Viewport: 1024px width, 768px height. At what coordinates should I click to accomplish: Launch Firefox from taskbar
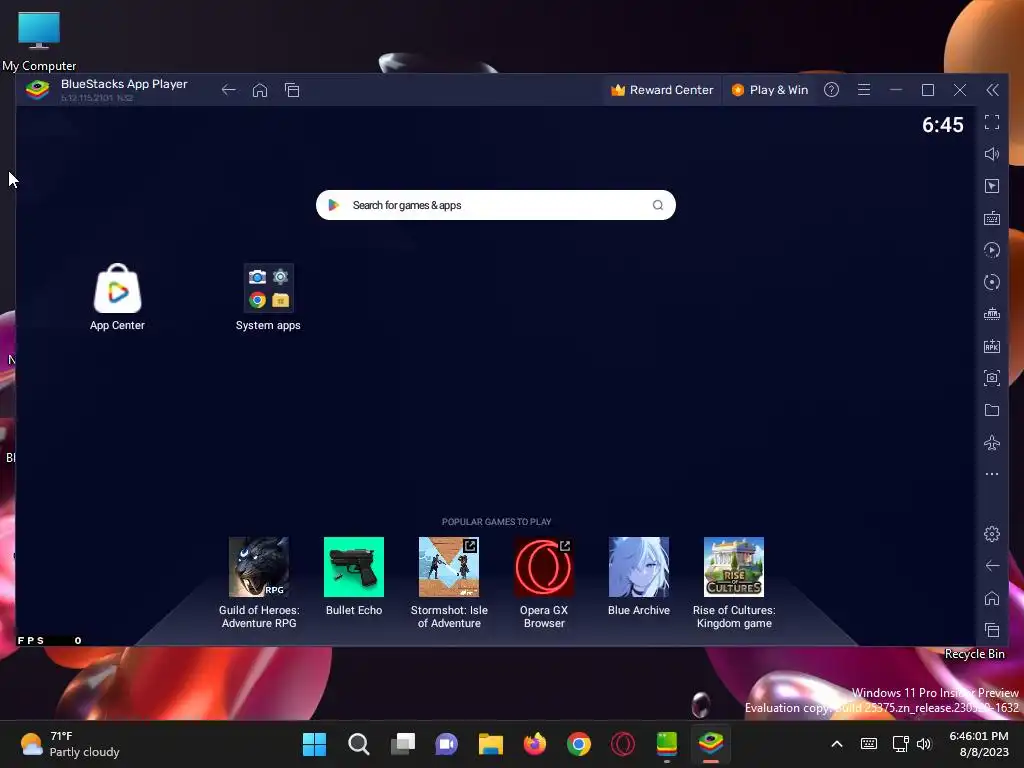tap(535, 744)
